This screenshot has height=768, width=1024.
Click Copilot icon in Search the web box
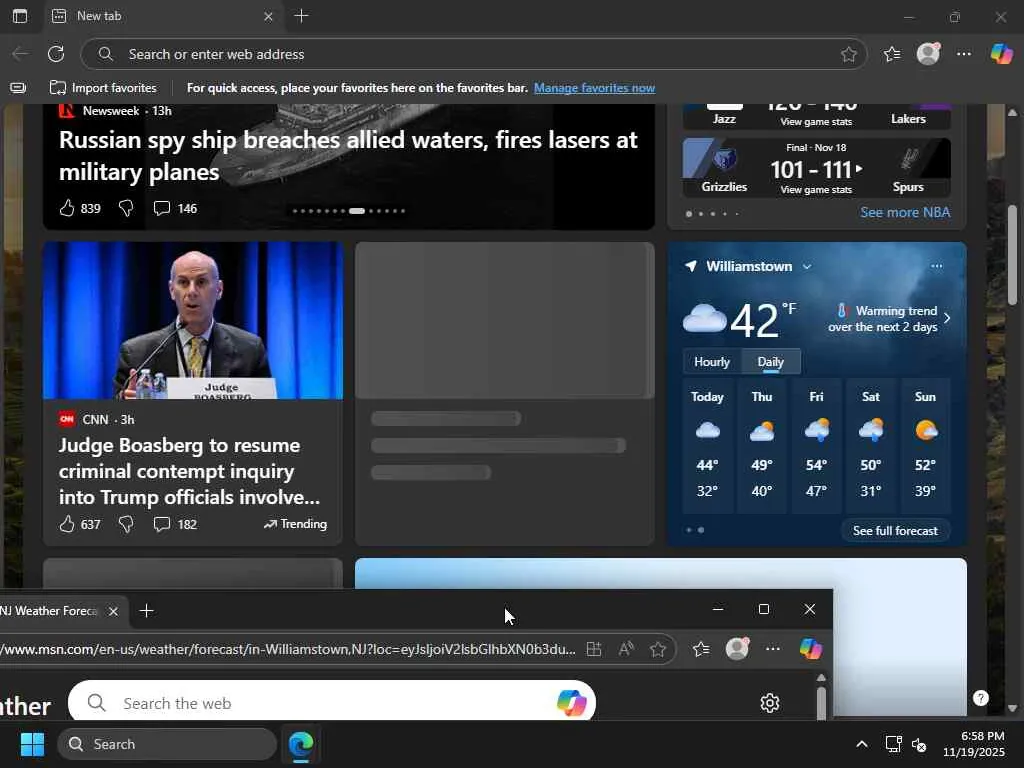tap(571, 703)
